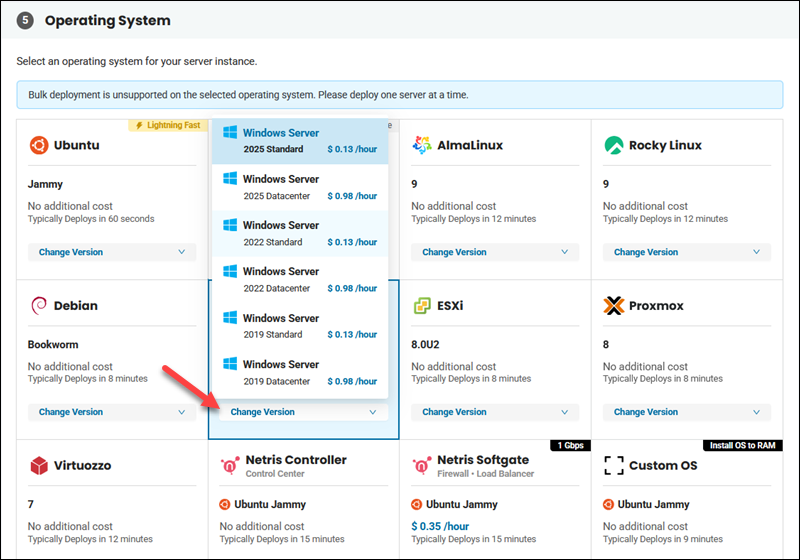Image resolution: width=800 pixels, height=560 pixels.
Task: Click Windows icon beside 2019 Datacenter
Action: 230,364
